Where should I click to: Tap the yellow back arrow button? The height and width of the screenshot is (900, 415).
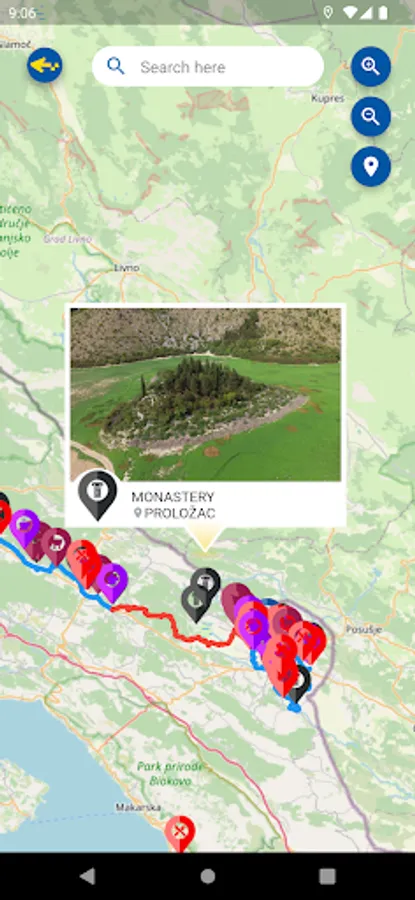[x=45, y=65]
